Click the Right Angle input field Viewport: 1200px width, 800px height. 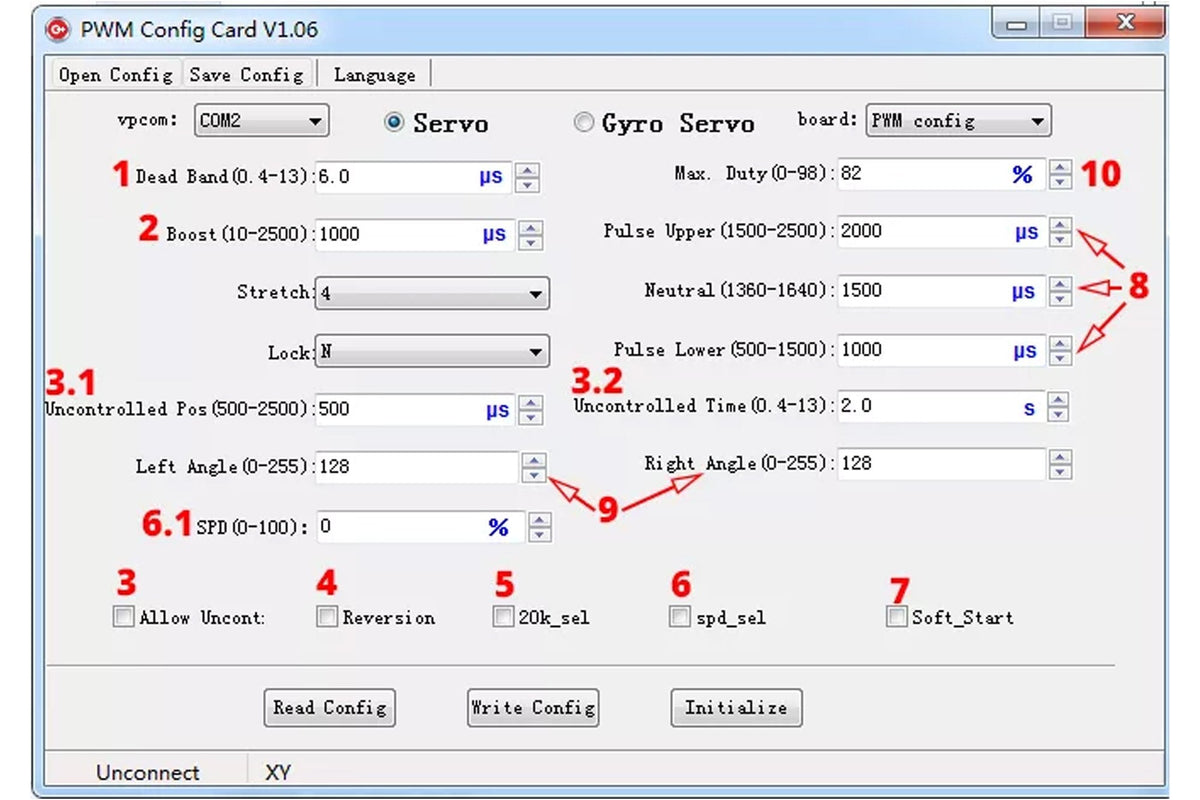click(x=941, y=464)
